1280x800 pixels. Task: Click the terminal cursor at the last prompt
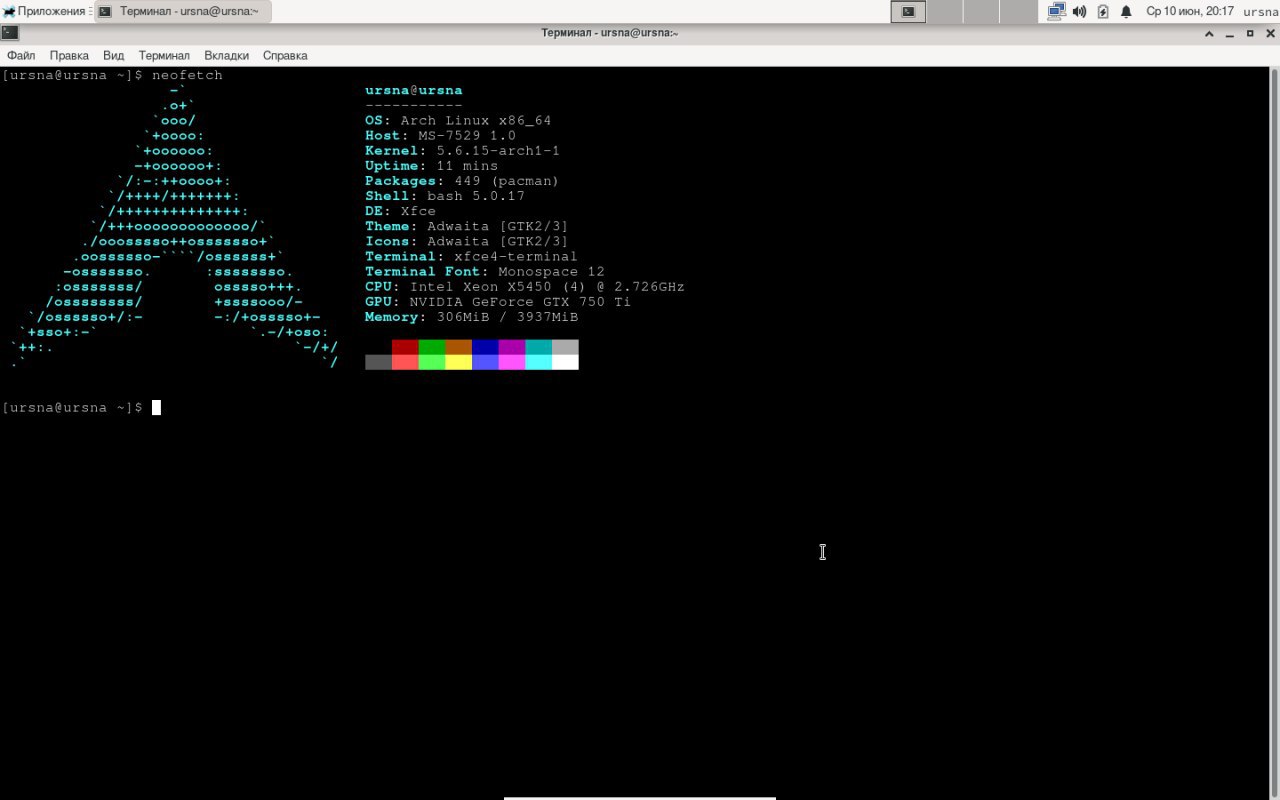click(156, 407)
